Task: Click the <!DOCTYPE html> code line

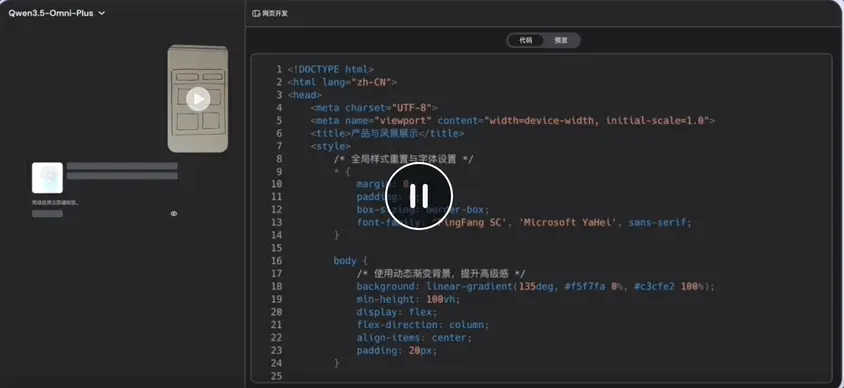Action: 330,69
